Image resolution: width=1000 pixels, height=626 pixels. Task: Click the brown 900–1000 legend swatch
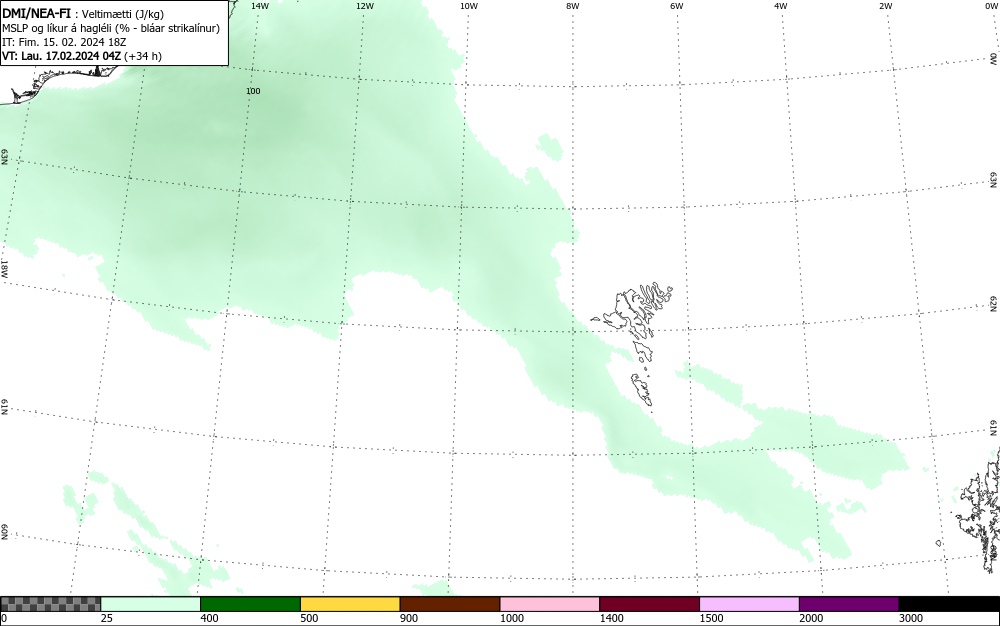click(450, 604)
